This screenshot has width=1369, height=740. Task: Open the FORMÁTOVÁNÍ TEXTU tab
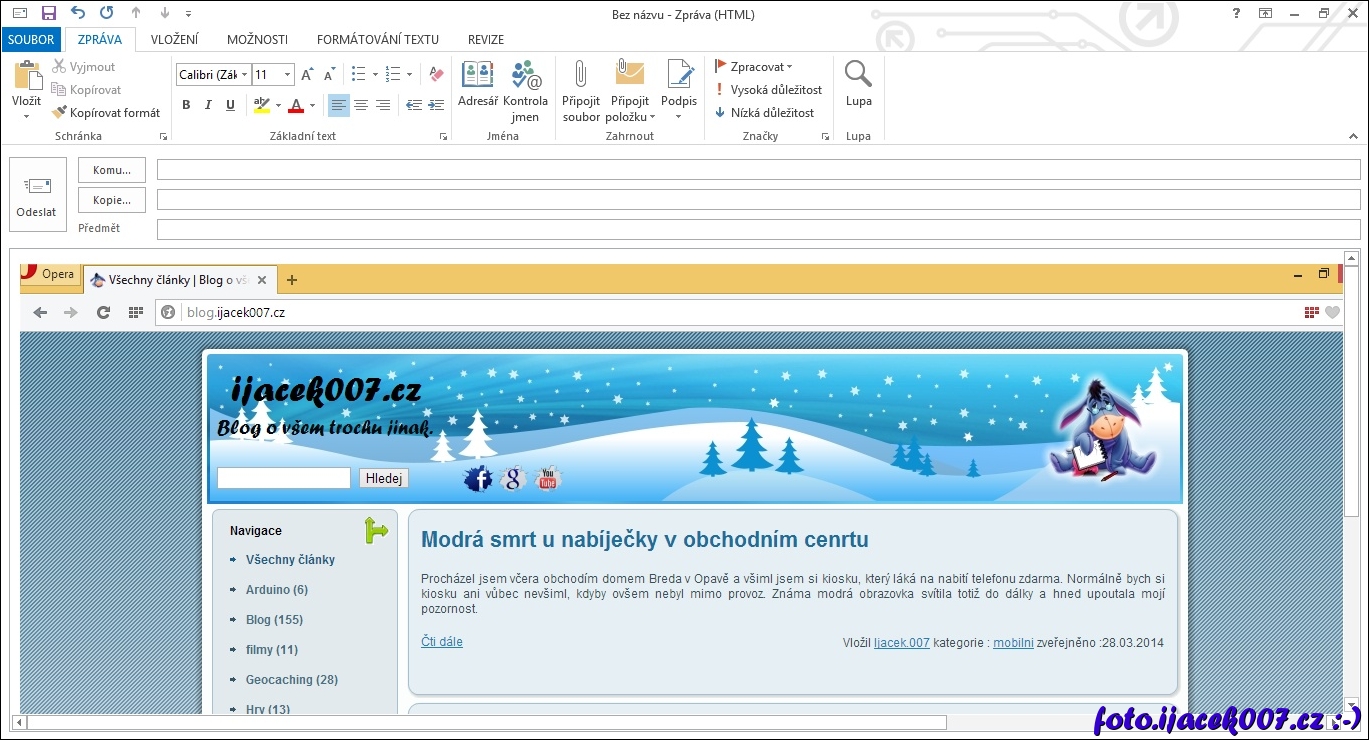tap(377, 40)
